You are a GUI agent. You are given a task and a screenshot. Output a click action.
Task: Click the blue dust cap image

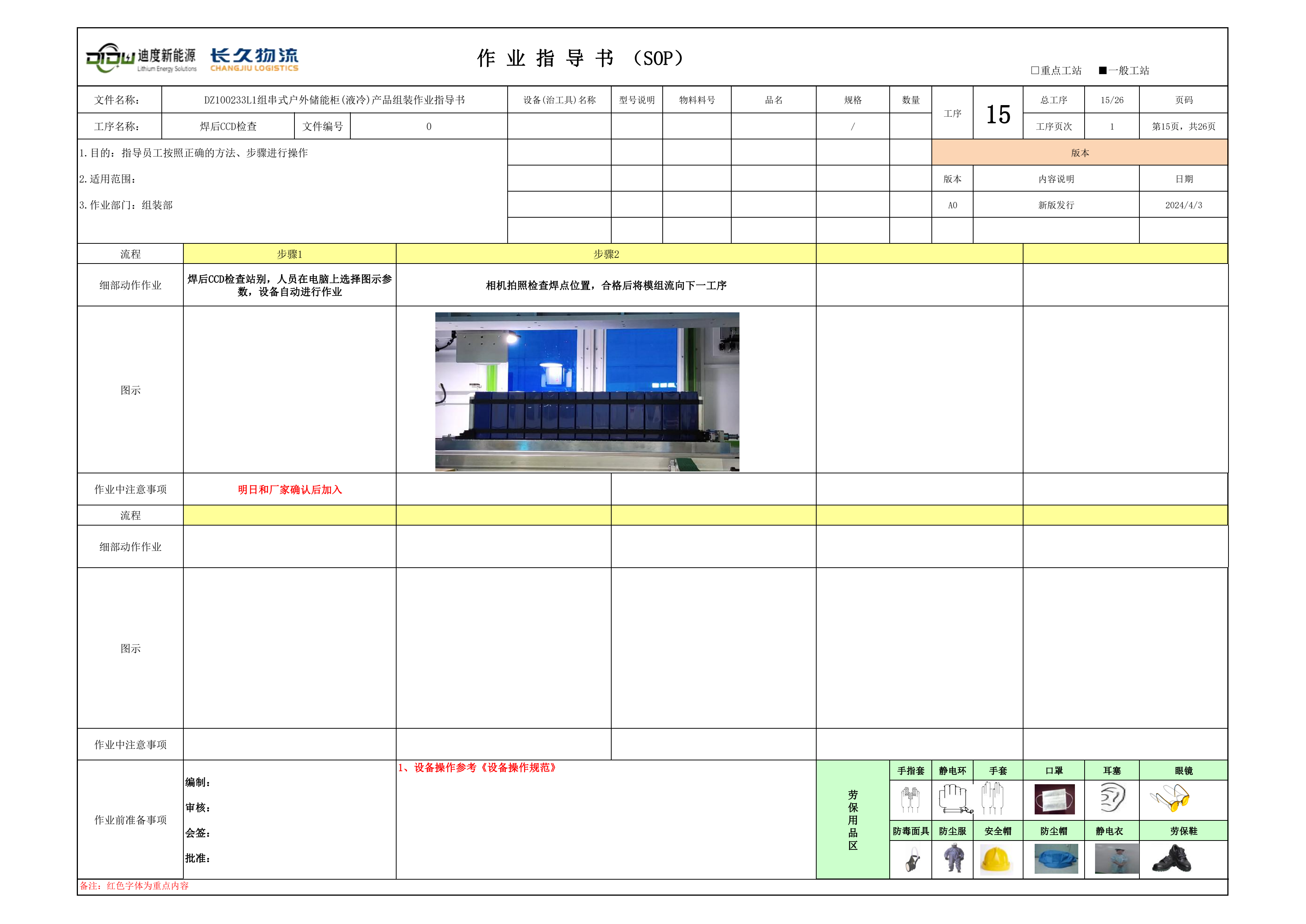[1056, 859]
